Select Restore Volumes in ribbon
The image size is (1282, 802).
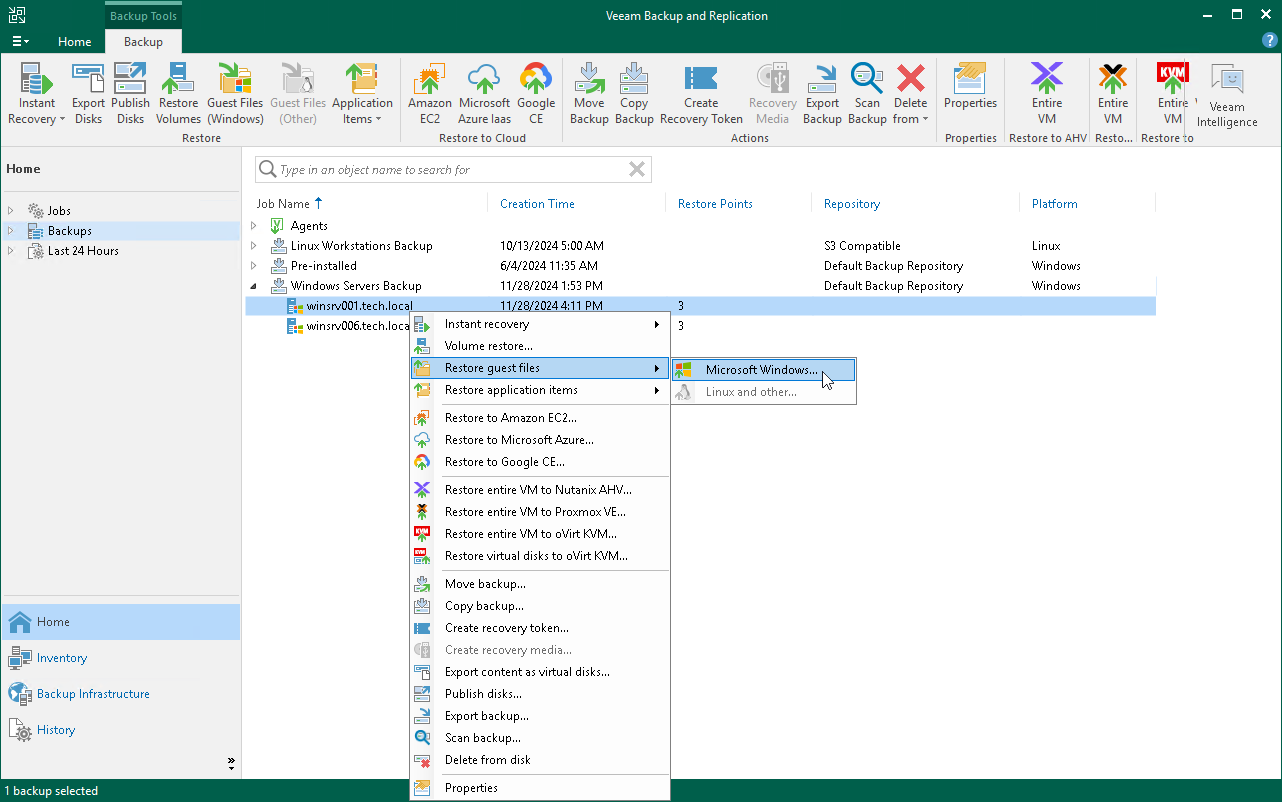click(178, 94)
